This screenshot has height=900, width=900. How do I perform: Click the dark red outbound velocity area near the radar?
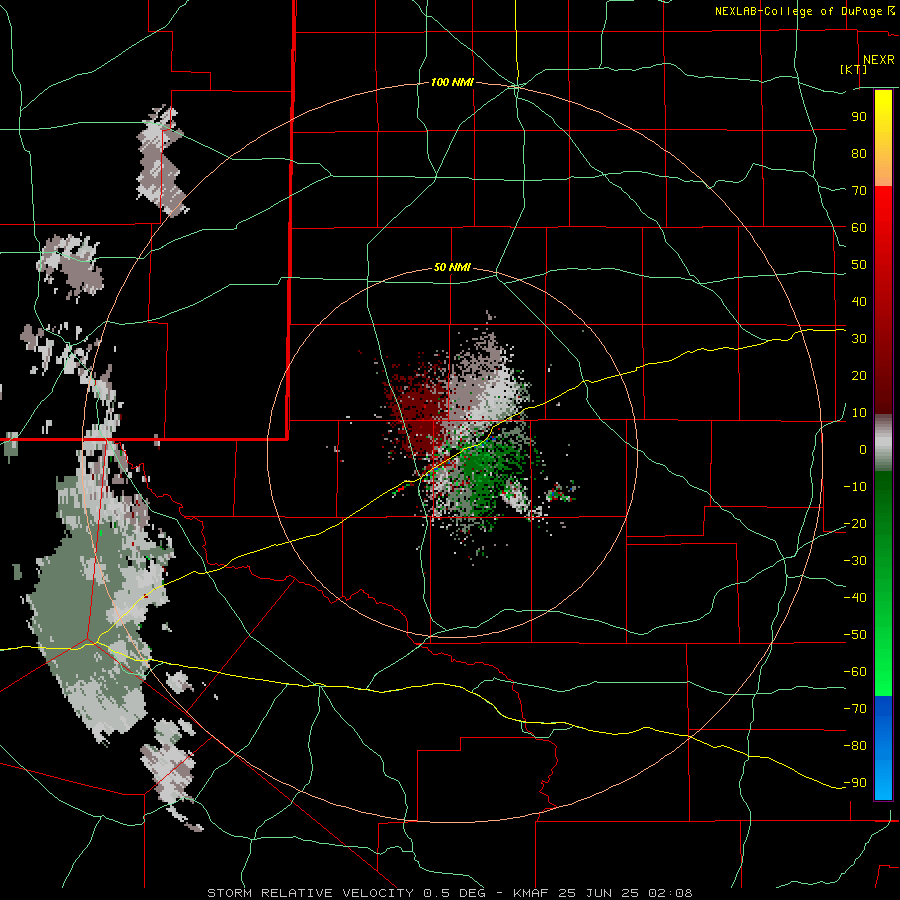pyautogui.click(x=419, y=410)
